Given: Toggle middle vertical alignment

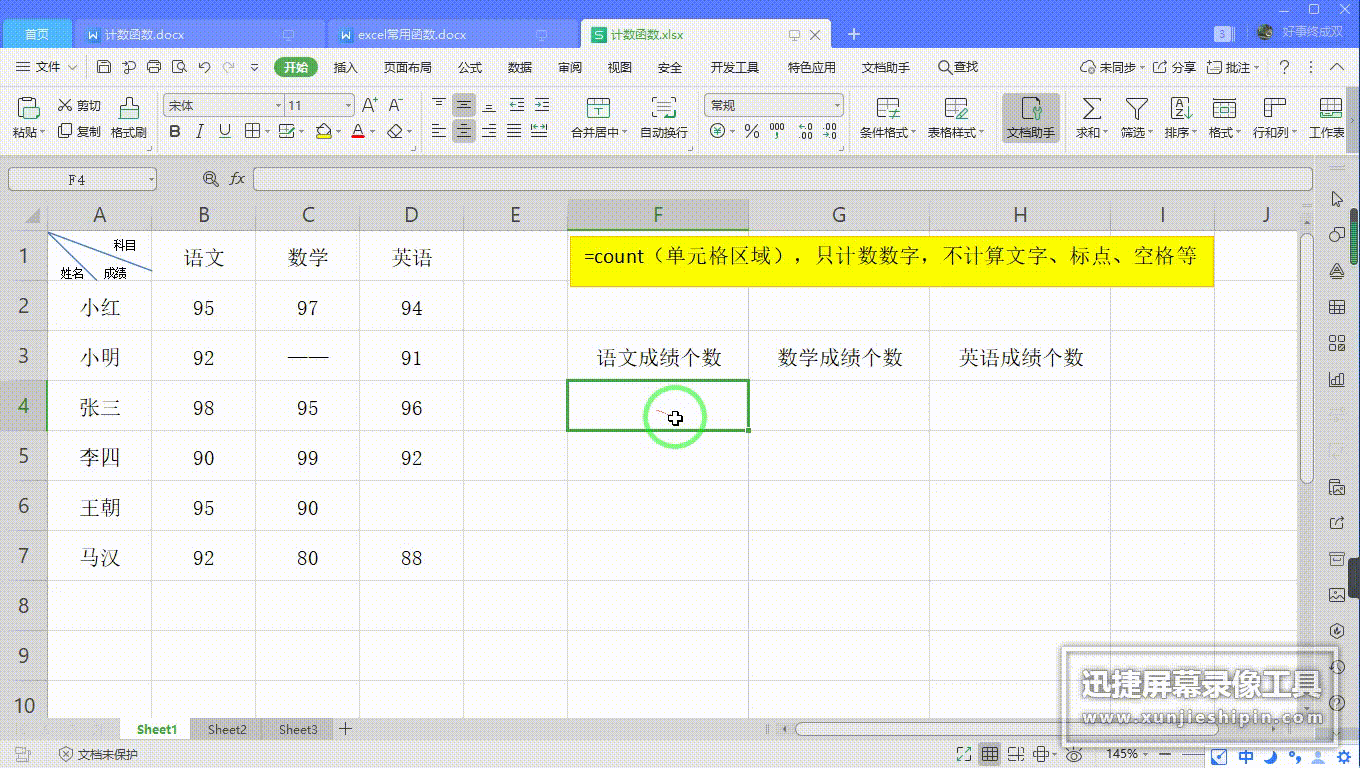Looking at the screenshot, I should [x=464, y=105].
